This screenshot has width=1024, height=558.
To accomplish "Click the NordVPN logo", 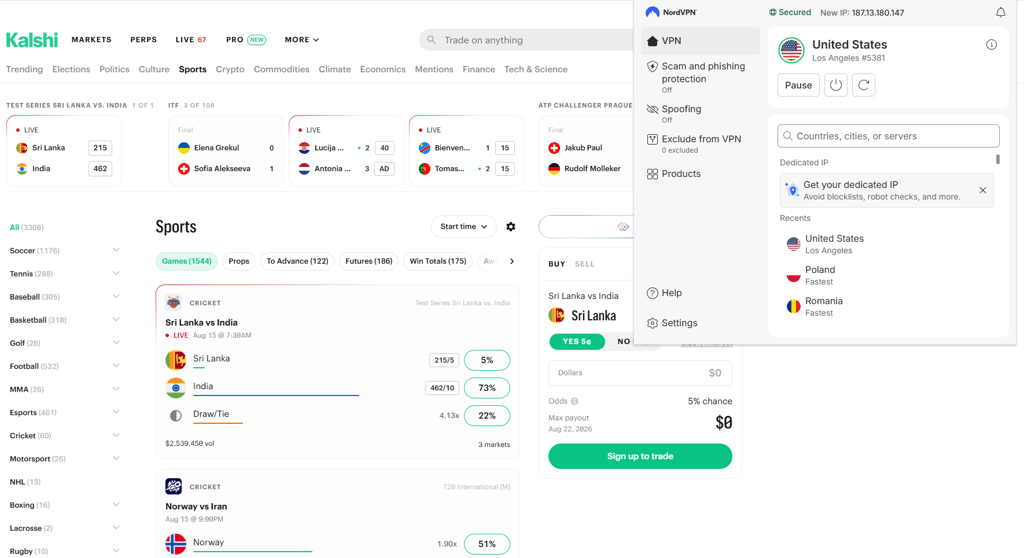I will [671, 12].
